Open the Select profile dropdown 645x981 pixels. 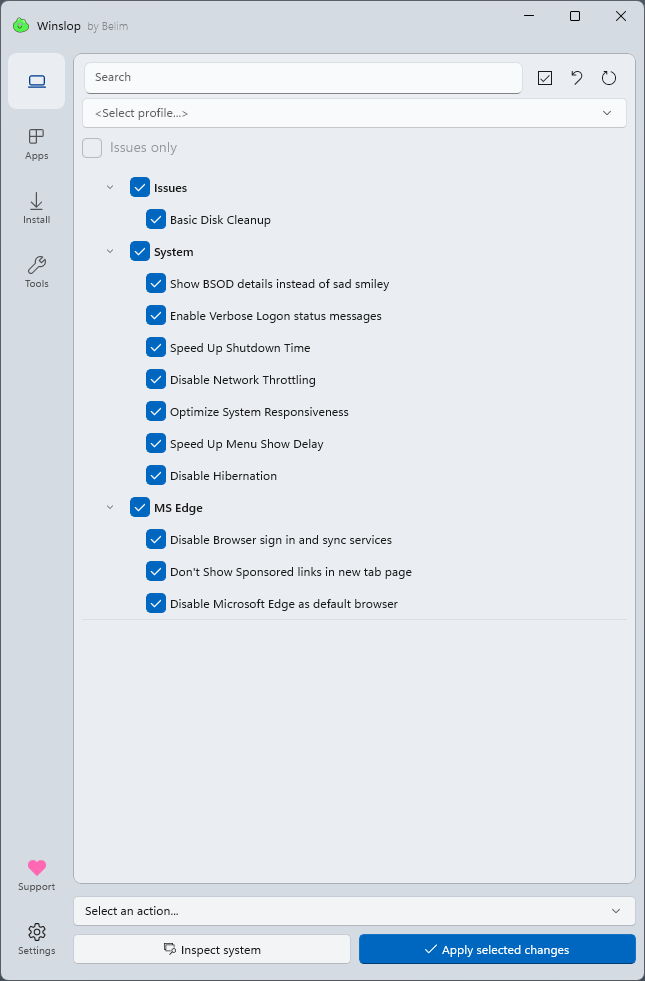pos(354,113)
